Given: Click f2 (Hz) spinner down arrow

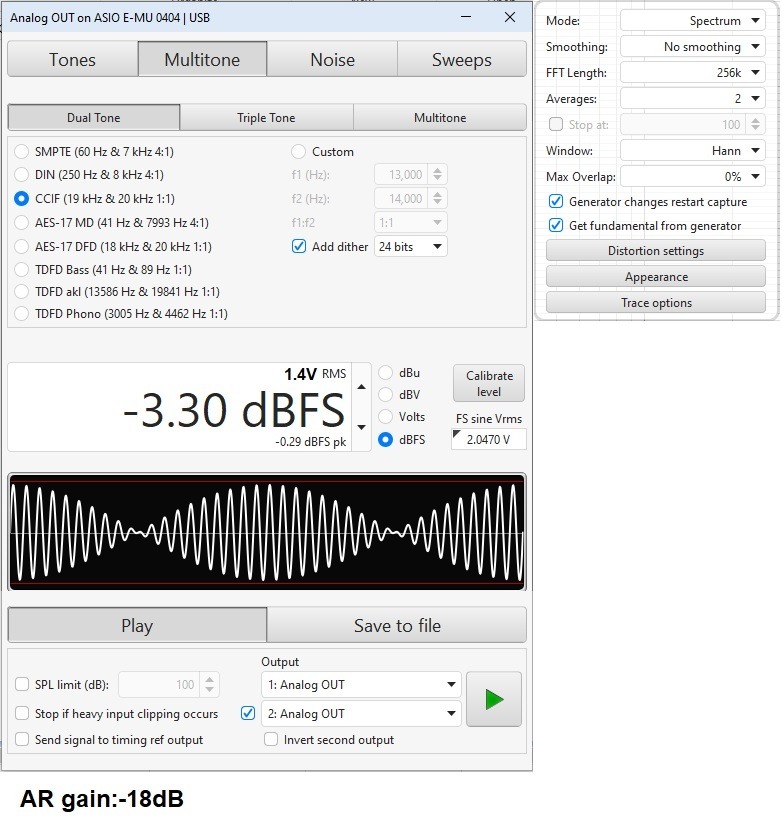Looking at the screenshot, I should 438,203.
